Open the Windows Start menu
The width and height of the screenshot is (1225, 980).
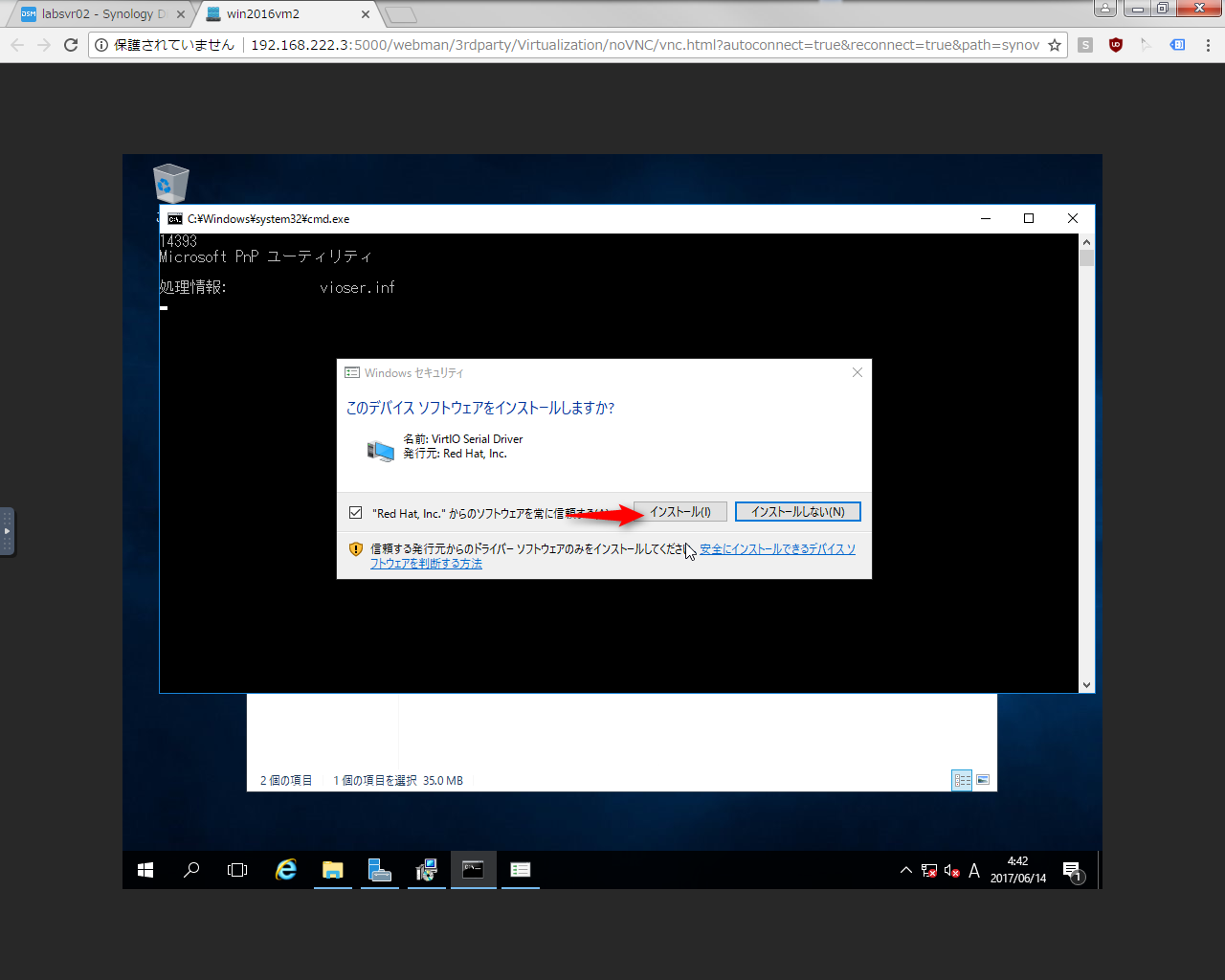145,870
